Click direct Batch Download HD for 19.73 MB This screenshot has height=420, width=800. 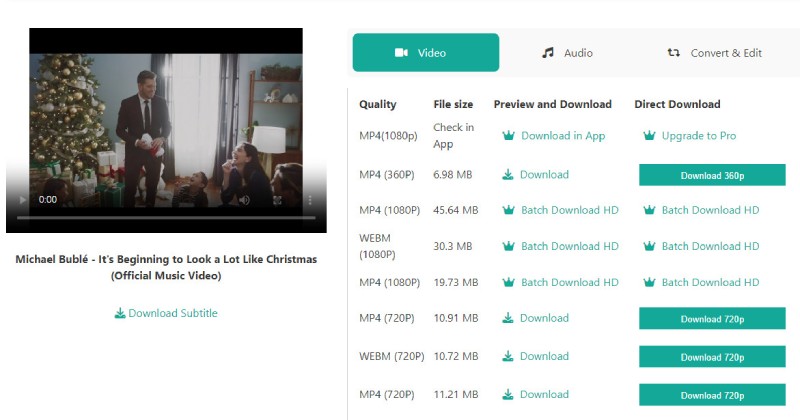(710, 282)
